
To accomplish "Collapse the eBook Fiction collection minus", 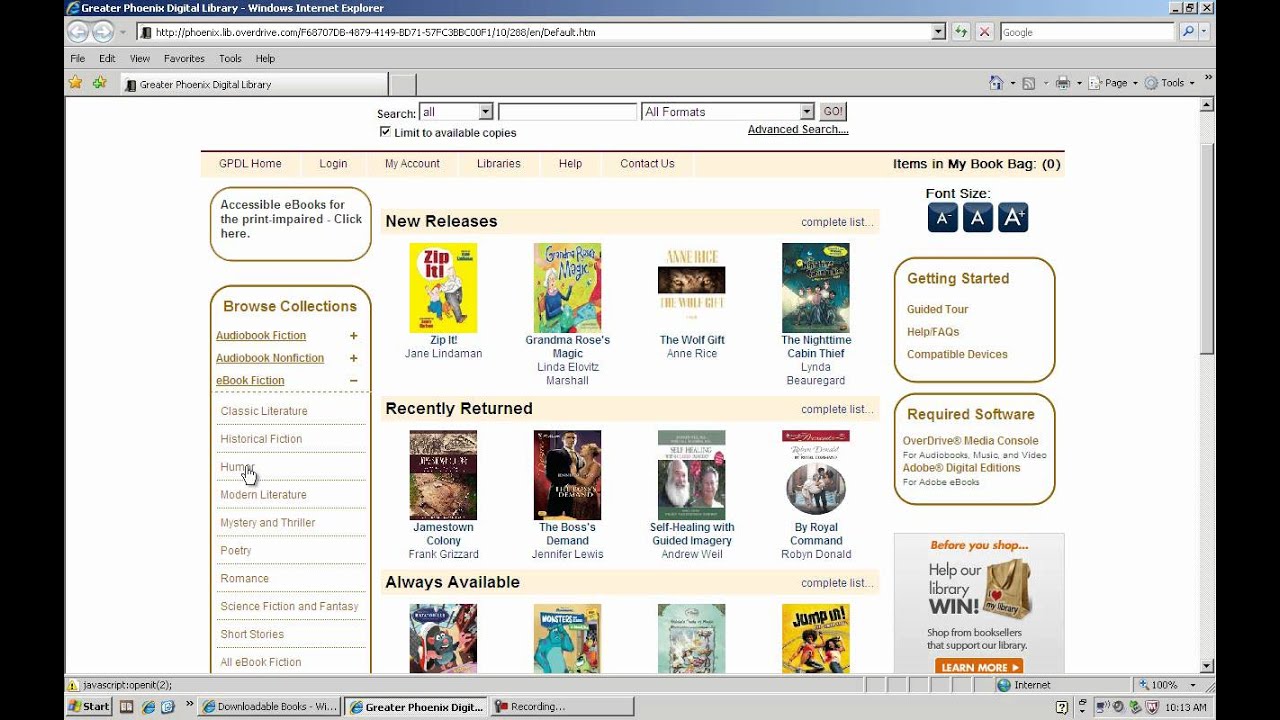I will click(x=353, y=380).
